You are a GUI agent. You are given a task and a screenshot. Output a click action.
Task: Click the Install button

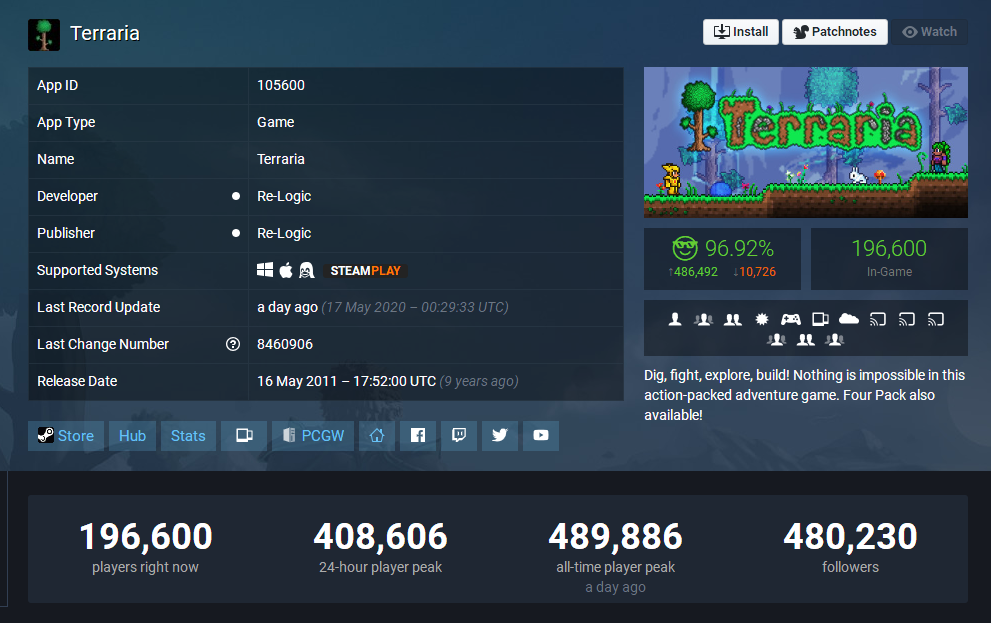coord(741,32)
